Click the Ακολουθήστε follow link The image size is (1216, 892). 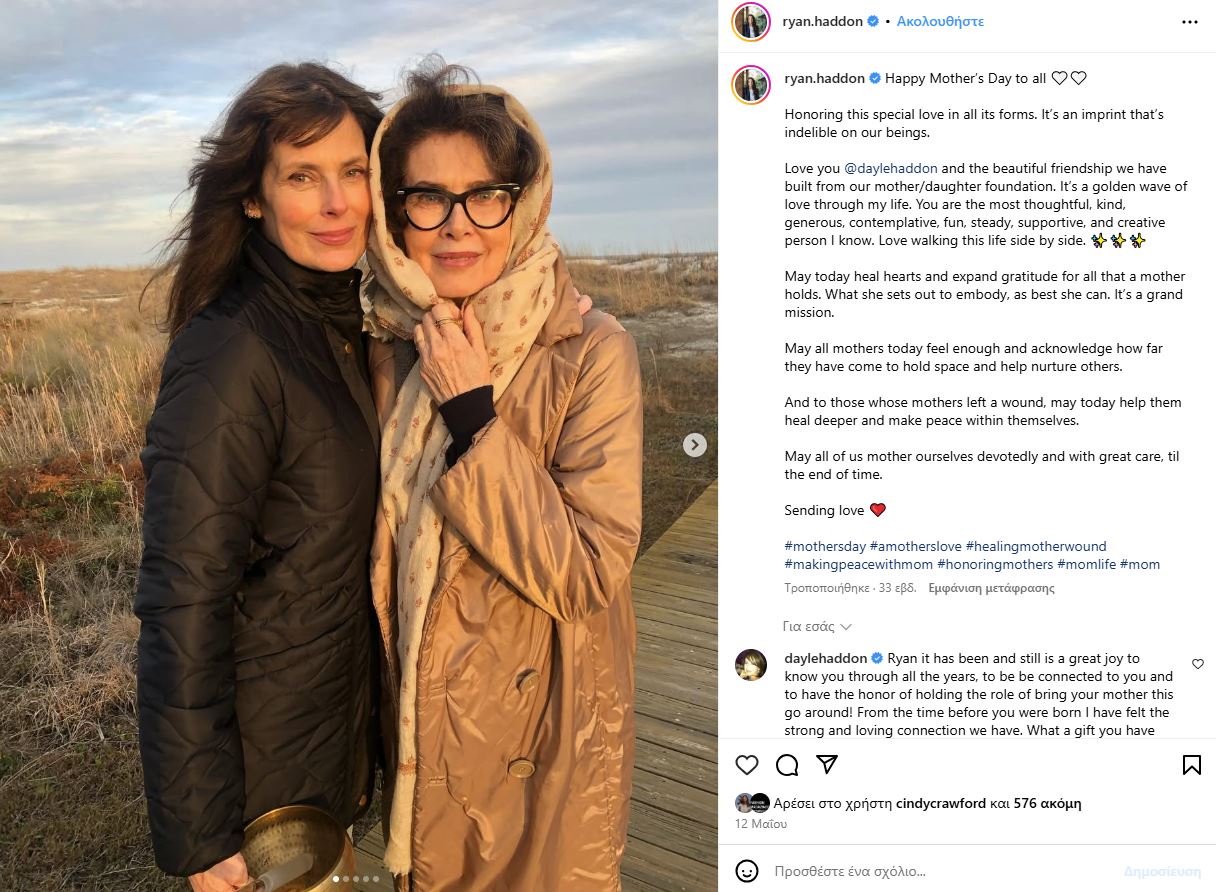[940, 21]
